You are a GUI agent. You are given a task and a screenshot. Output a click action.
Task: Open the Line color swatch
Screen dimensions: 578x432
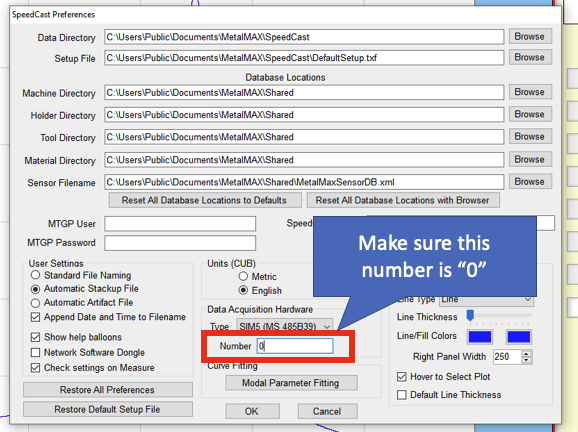479,337
